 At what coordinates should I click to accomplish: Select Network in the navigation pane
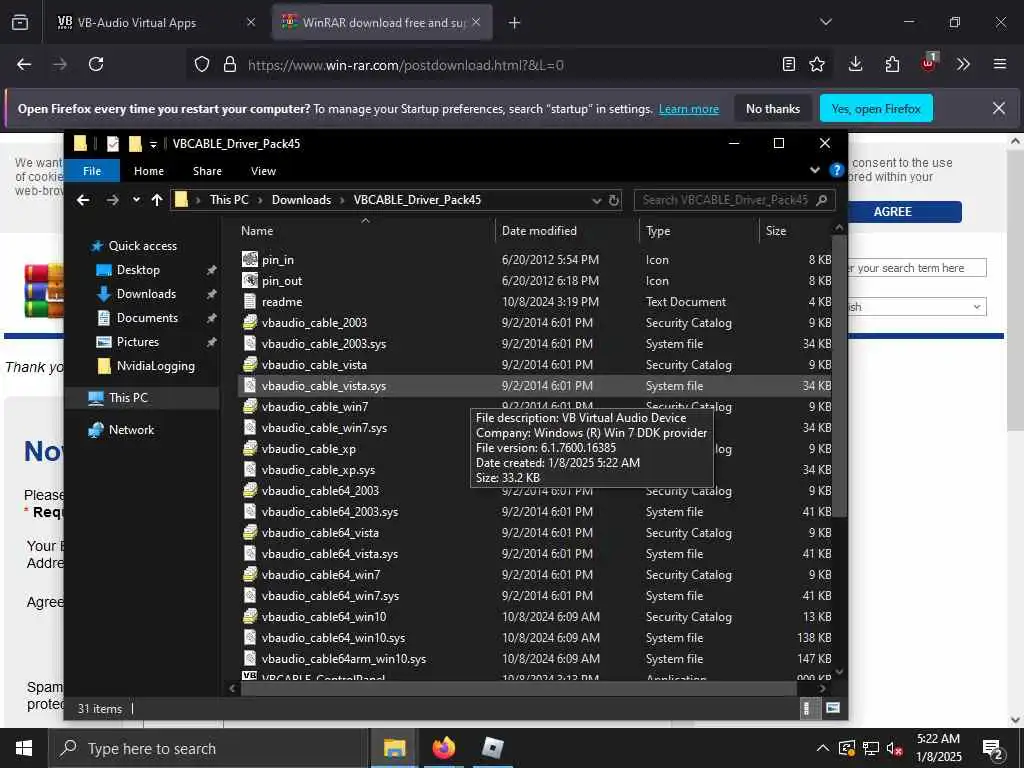tap(131, 430)
